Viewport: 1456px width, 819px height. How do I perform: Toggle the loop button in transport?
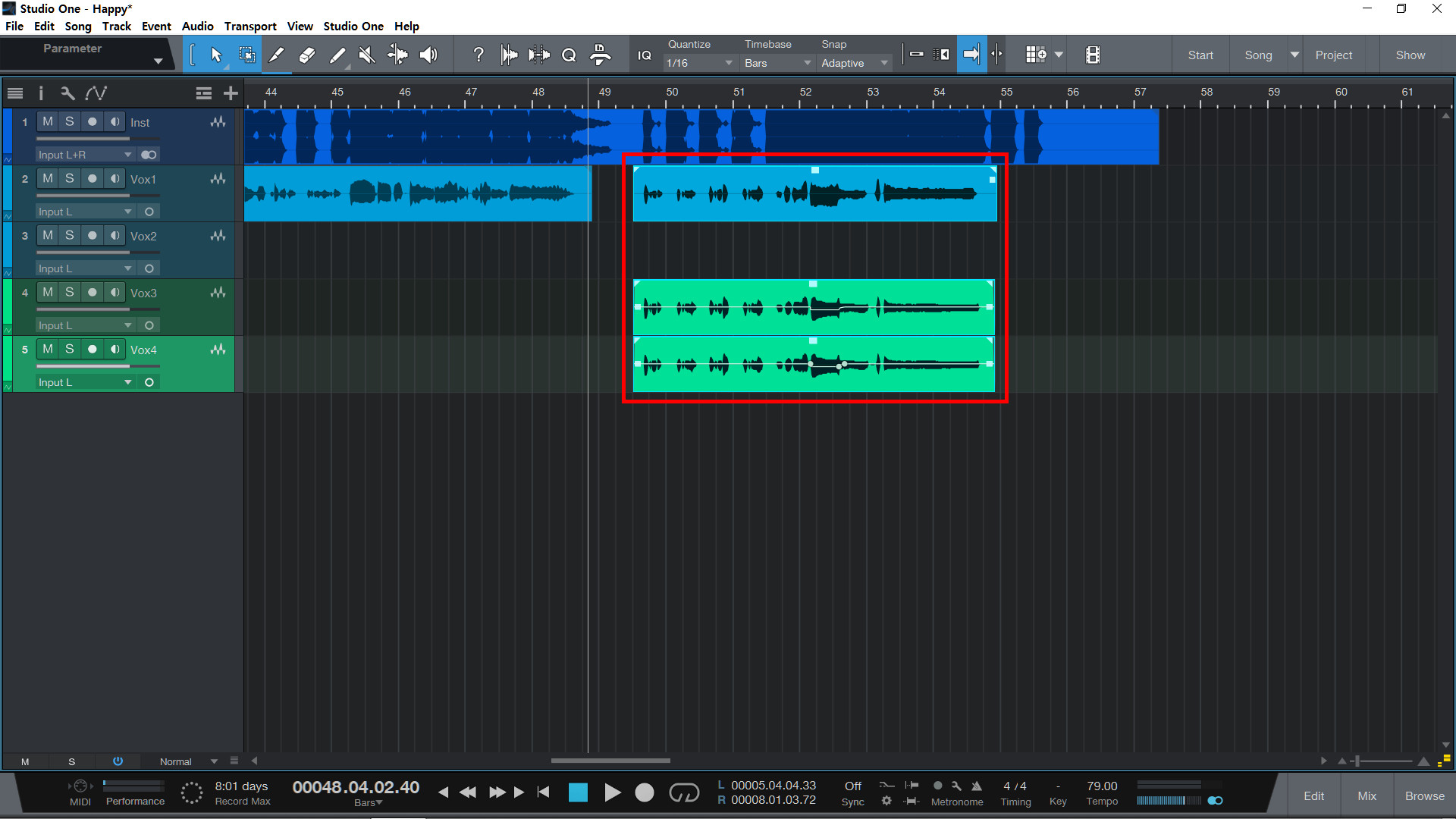(683, 792)
